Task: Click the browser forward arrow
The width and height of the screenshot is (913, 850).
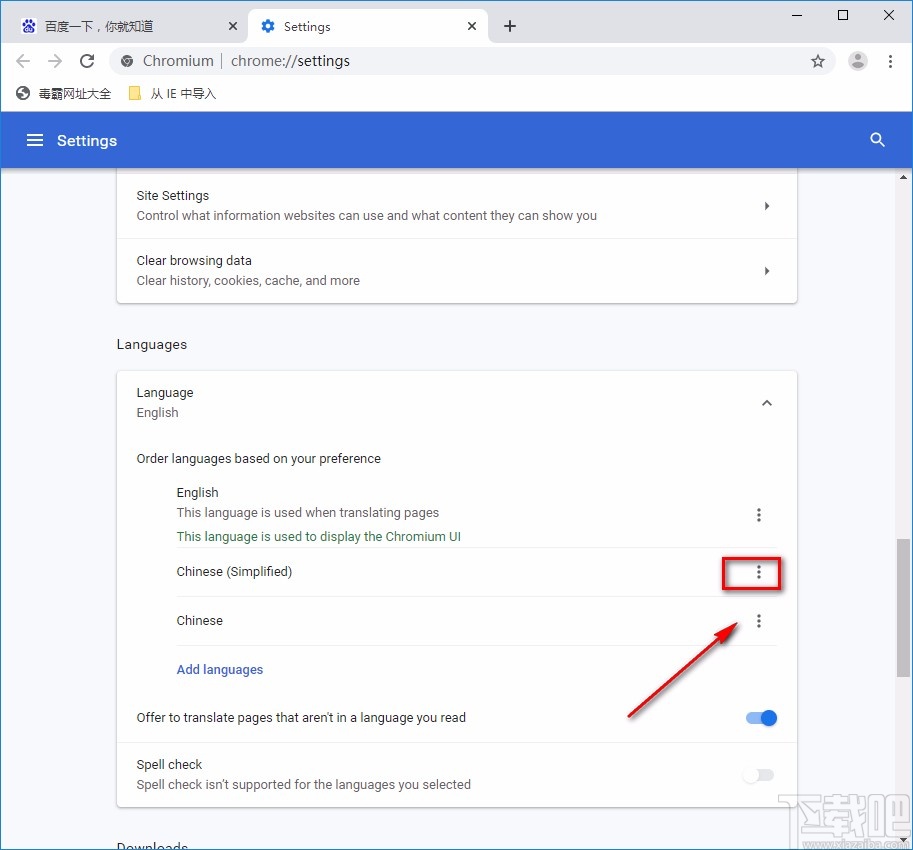Action: point(55,61)
